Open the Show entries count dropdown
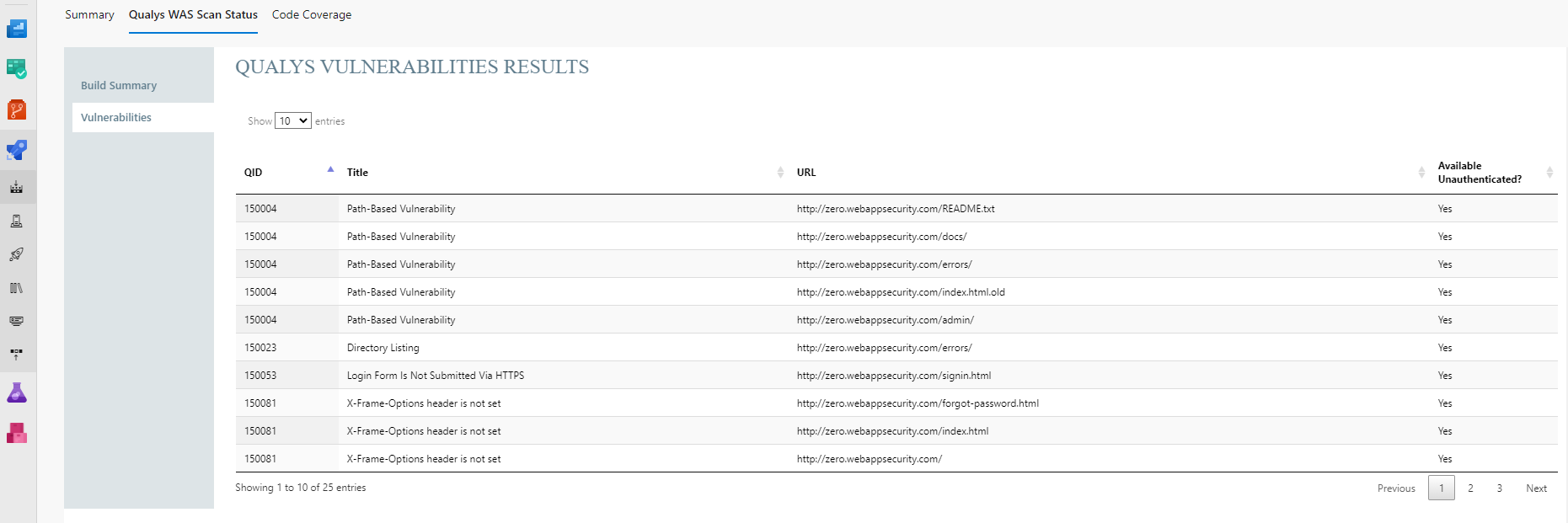This screenshot has width=1568, height=523. tap(293, 121)
